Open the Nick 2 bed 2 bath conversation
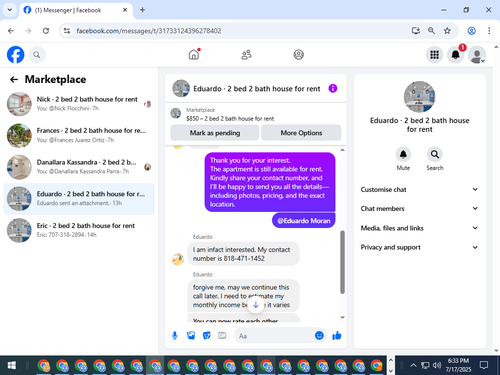Viewport: 500px width, 375px height. [x=79, y=104]
